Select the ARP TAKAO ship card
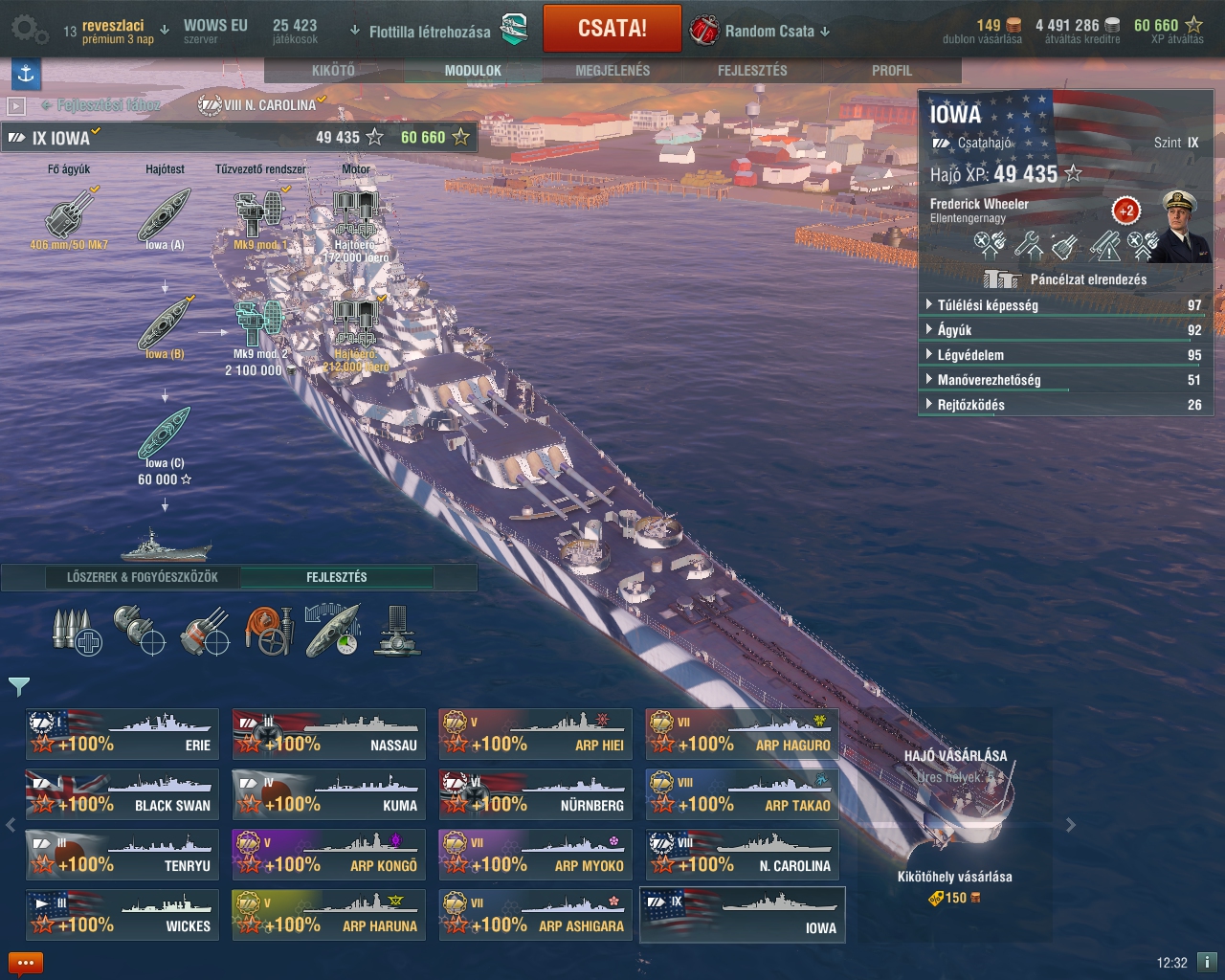 click(743, 794)
